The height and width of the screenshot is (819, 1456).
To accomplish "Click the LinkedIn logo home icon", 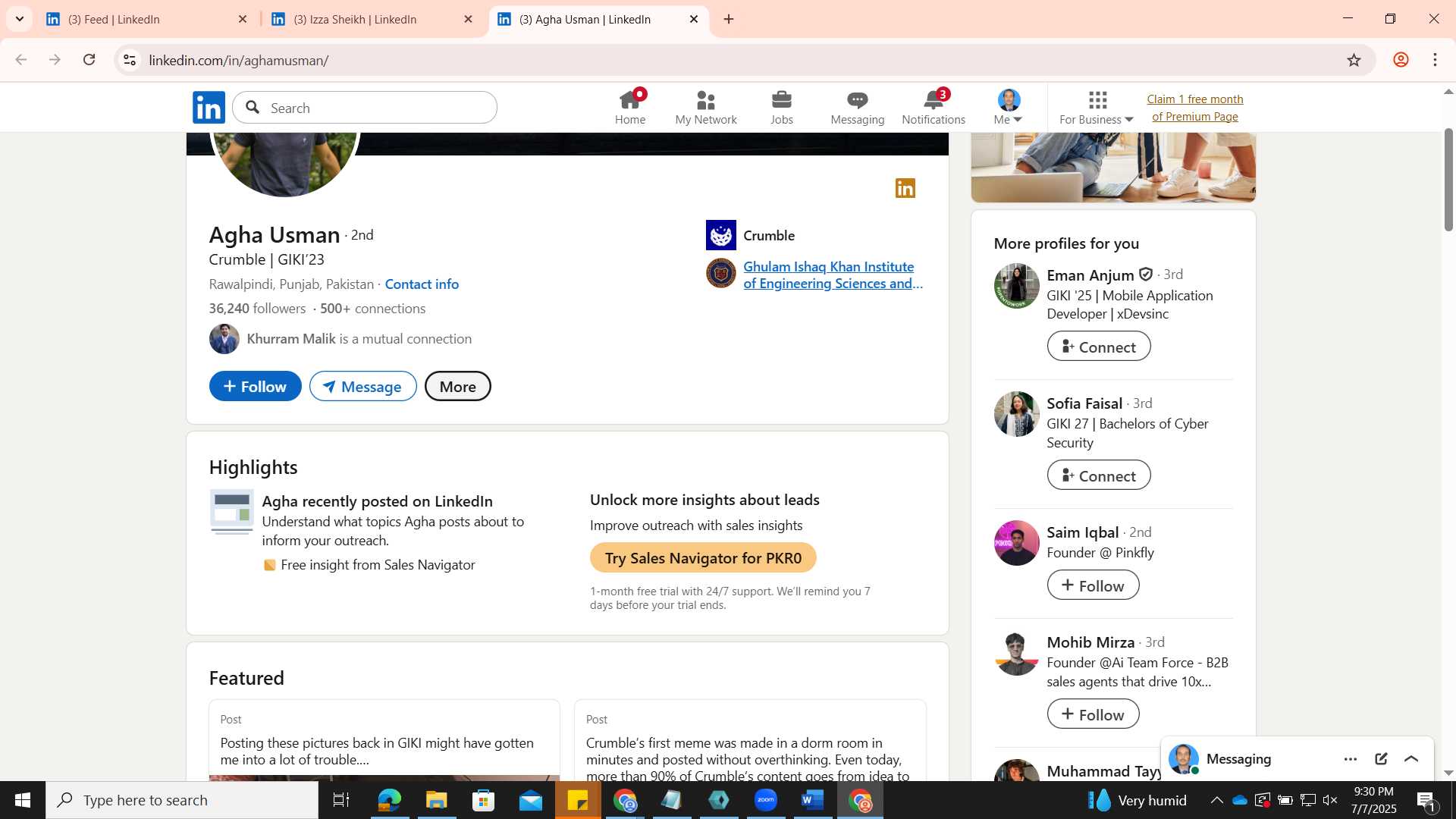I will click(209, 108).
